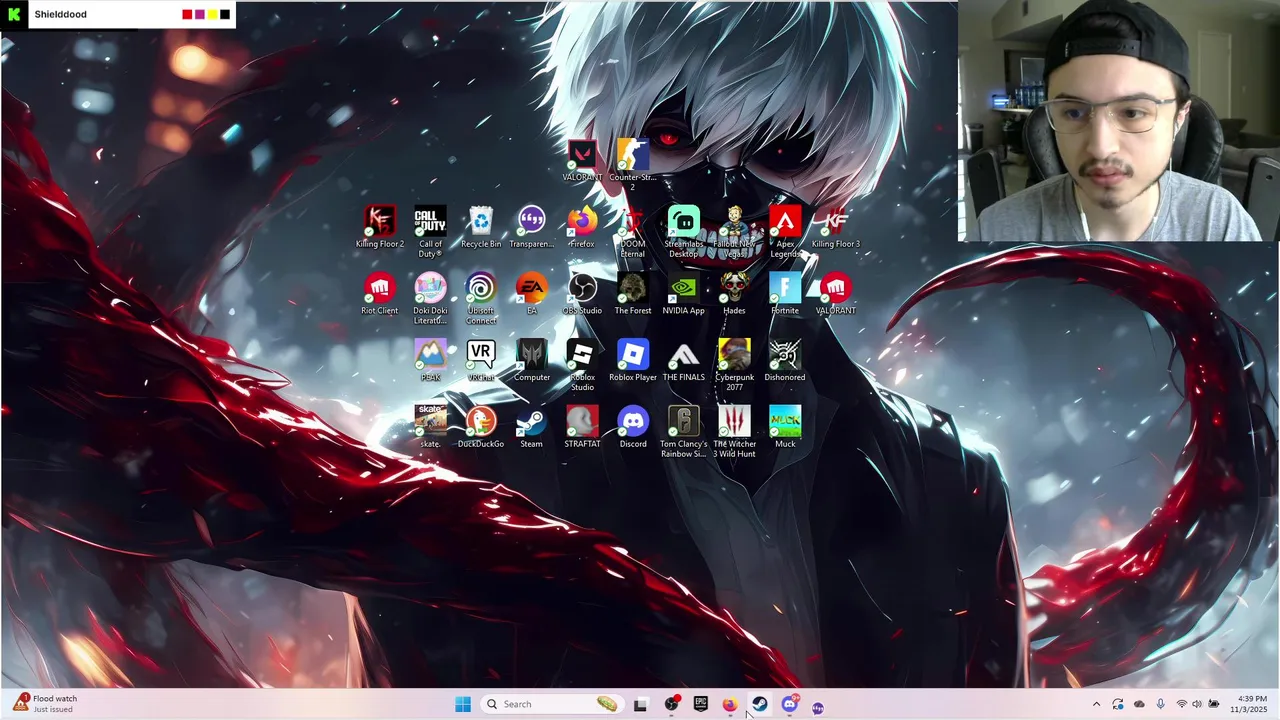Image resolution: width=1280 pixels, height=720 pixels.
Task: Select the Cyberpunk 2077 icon
Action: 734,365
